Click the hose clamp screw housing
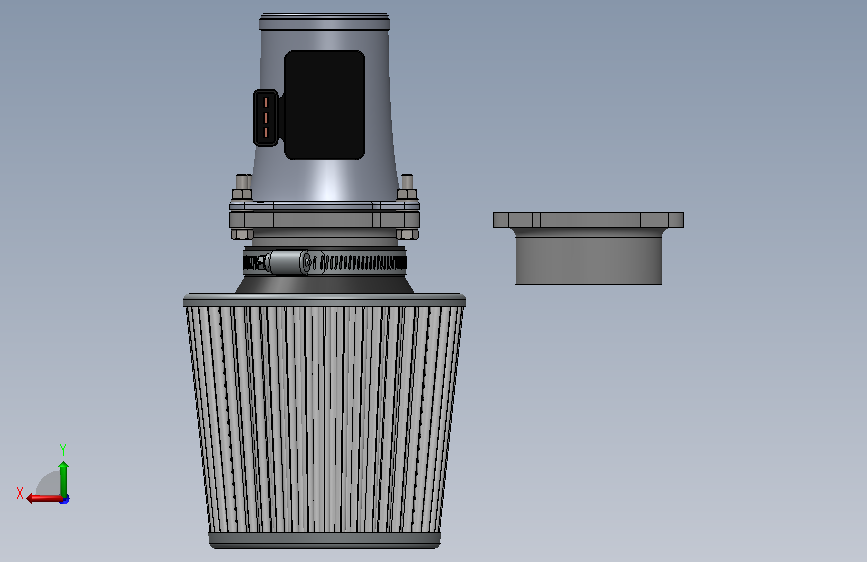This screenshot has height=562, width=867. (289, 262)
